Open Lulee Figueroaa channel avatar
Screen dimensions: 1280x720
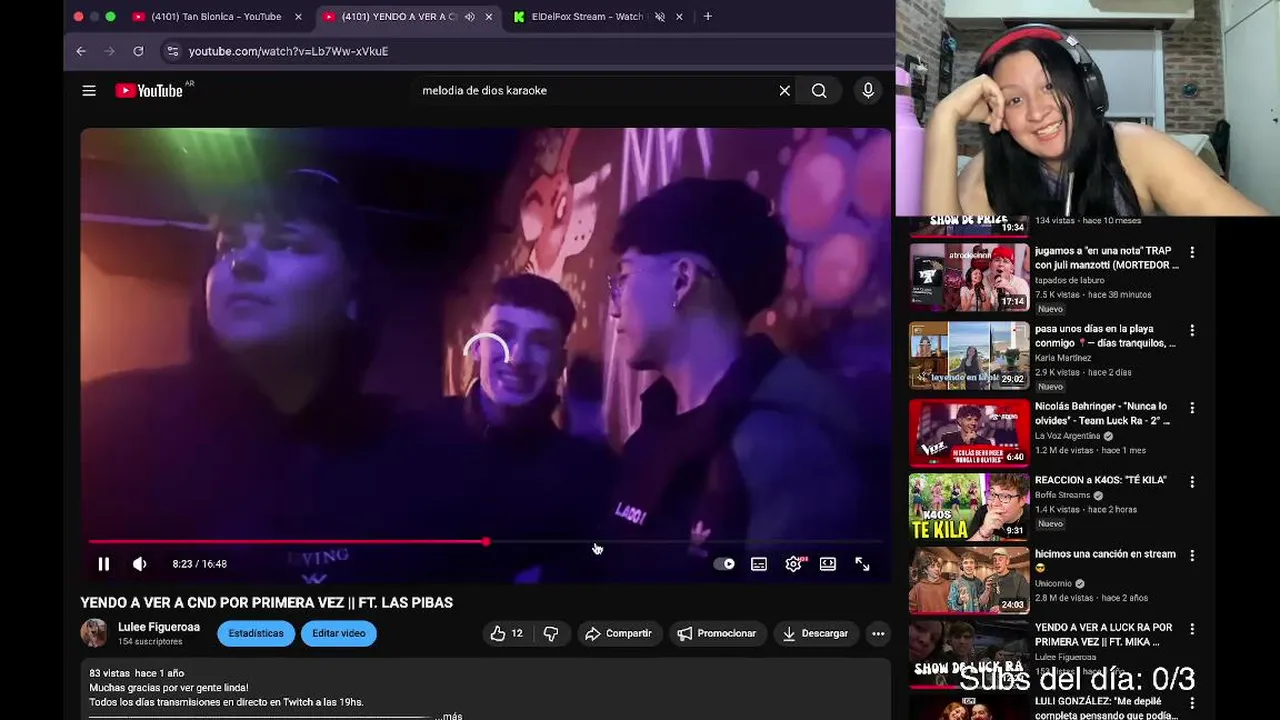[94, 633]
